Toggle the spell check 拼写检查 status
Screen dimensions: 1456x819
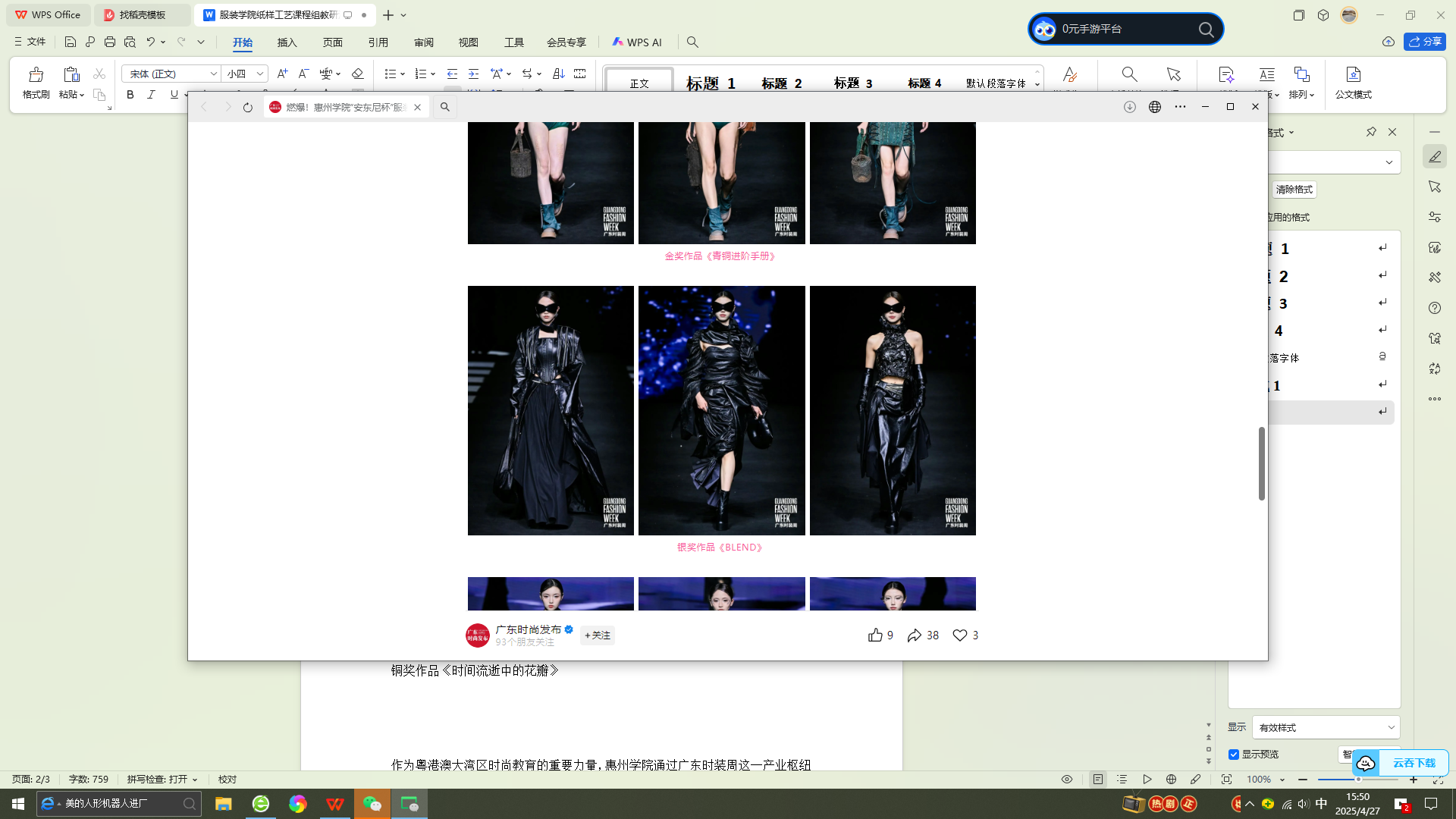(162, 780)
